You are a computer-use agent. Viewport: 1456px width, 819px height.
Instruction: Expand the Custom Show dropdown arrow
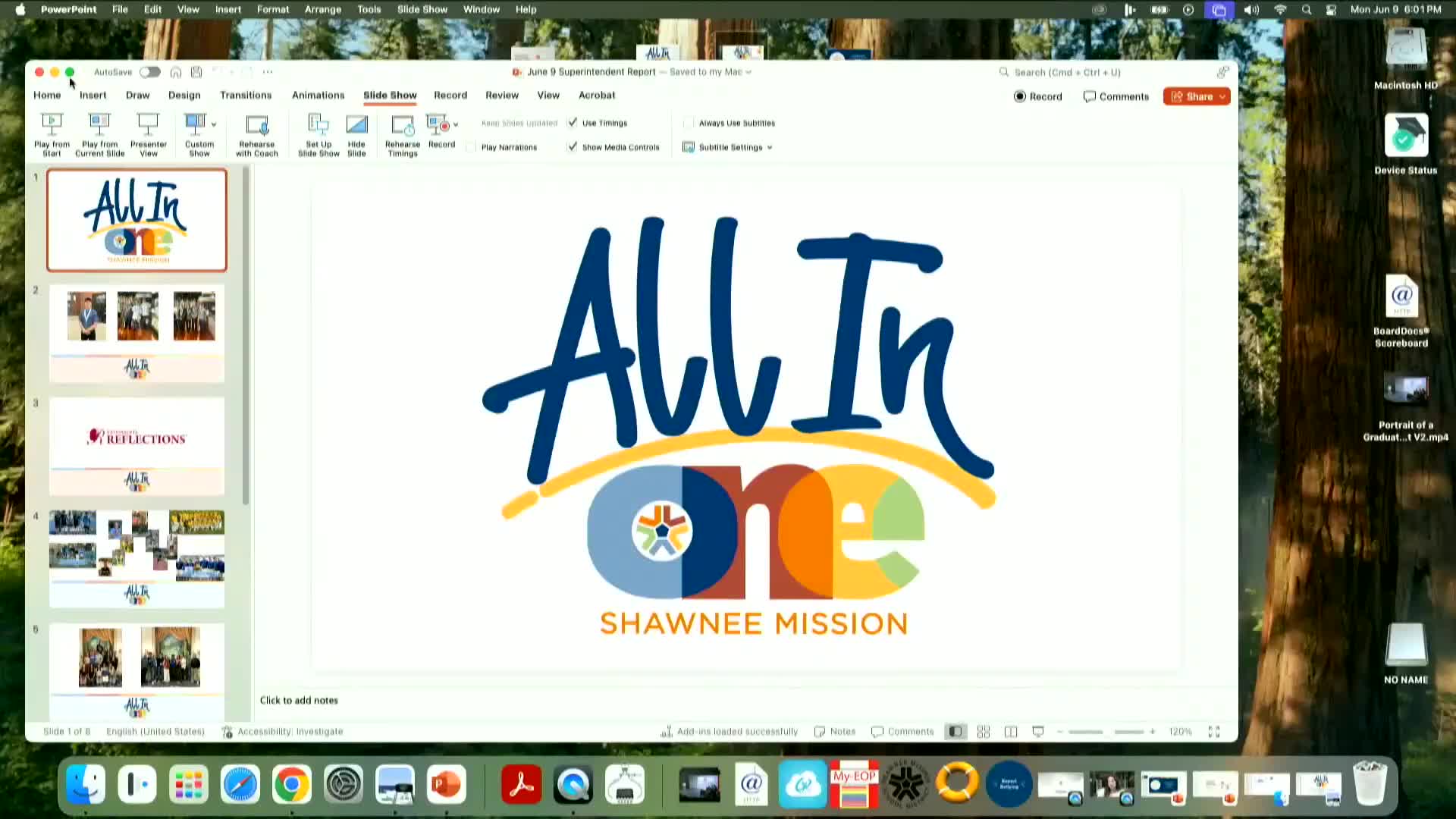click(x=214, y=124)
